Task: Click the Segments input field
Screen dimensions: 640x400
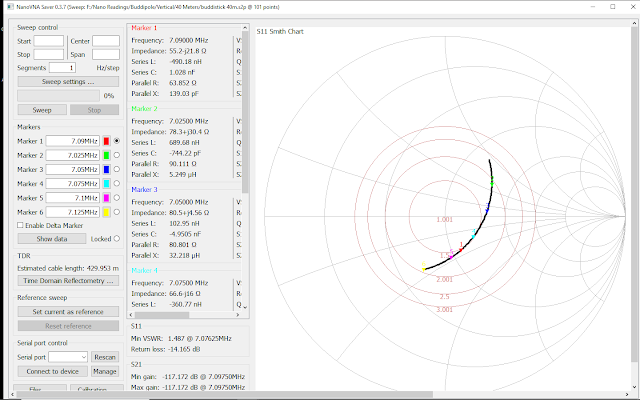Action: (x=62, y=68)
